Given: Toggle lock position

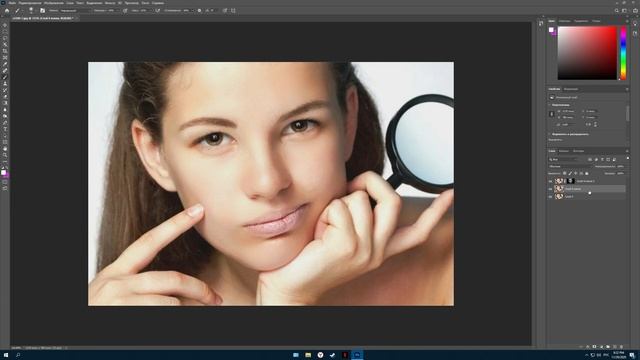Looking at the screenshot, I should [576, 173].
